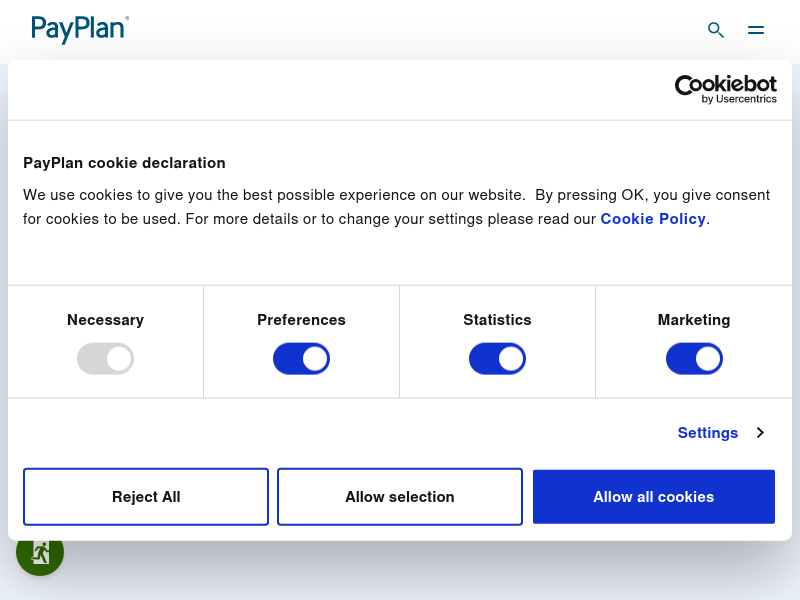
Task: Open the search magnifier icon
Action: pos(716,30)
